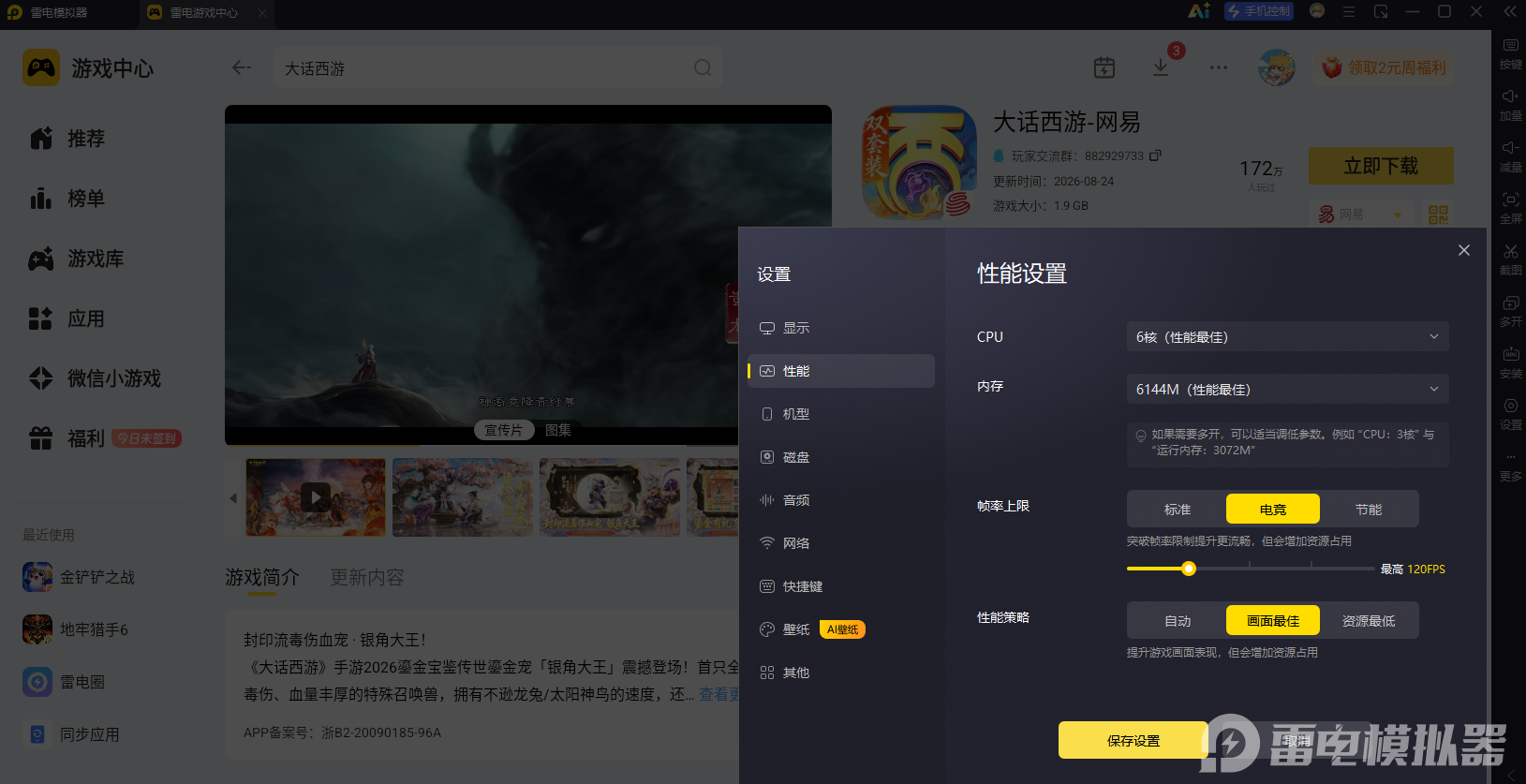Screen dimensions: 1526x784
Task: Select 标准 frame rate limit option
Action: (1177, 509)
